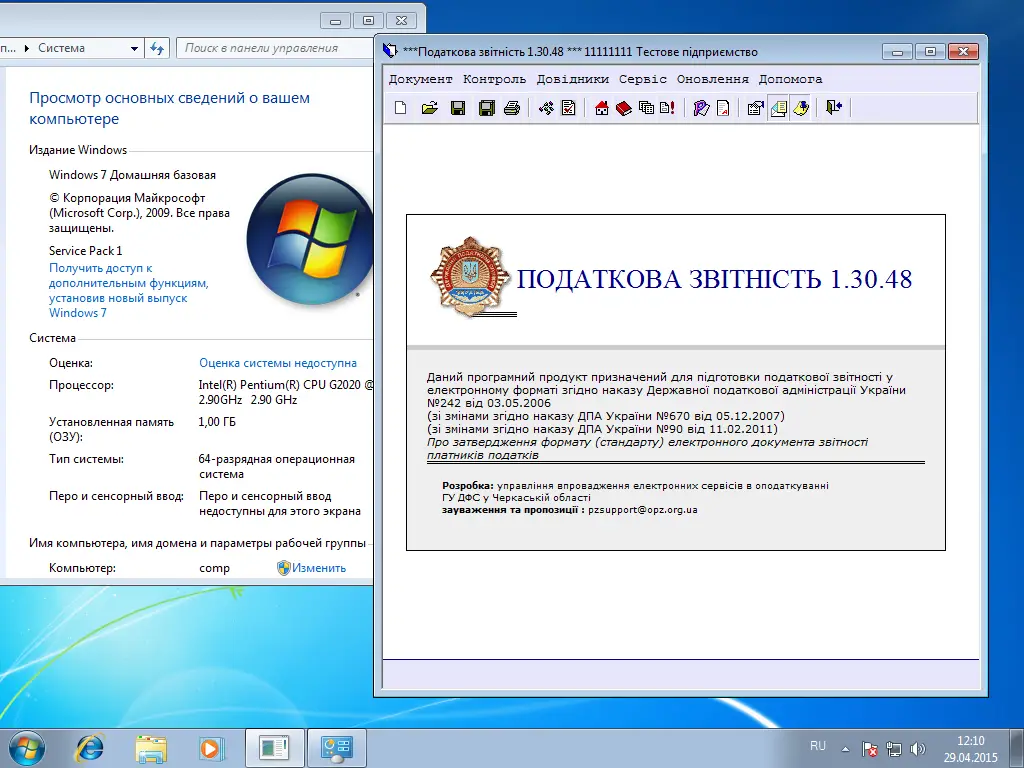Open the Оновлення menu

[712, 79]
